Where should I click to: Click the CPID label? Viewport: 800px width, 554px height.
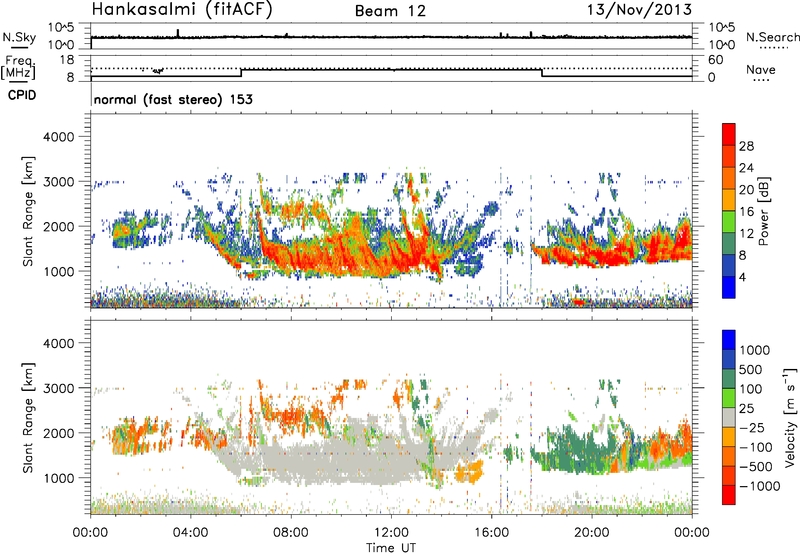coord(22,95)
